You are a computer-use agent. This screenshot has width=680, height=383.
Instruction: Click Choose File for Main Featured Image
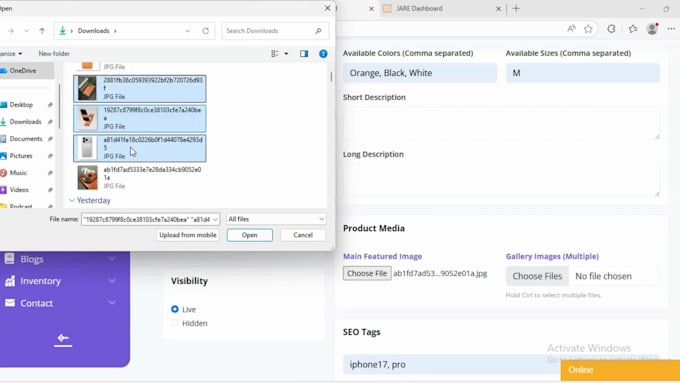[x=367, y=274]
